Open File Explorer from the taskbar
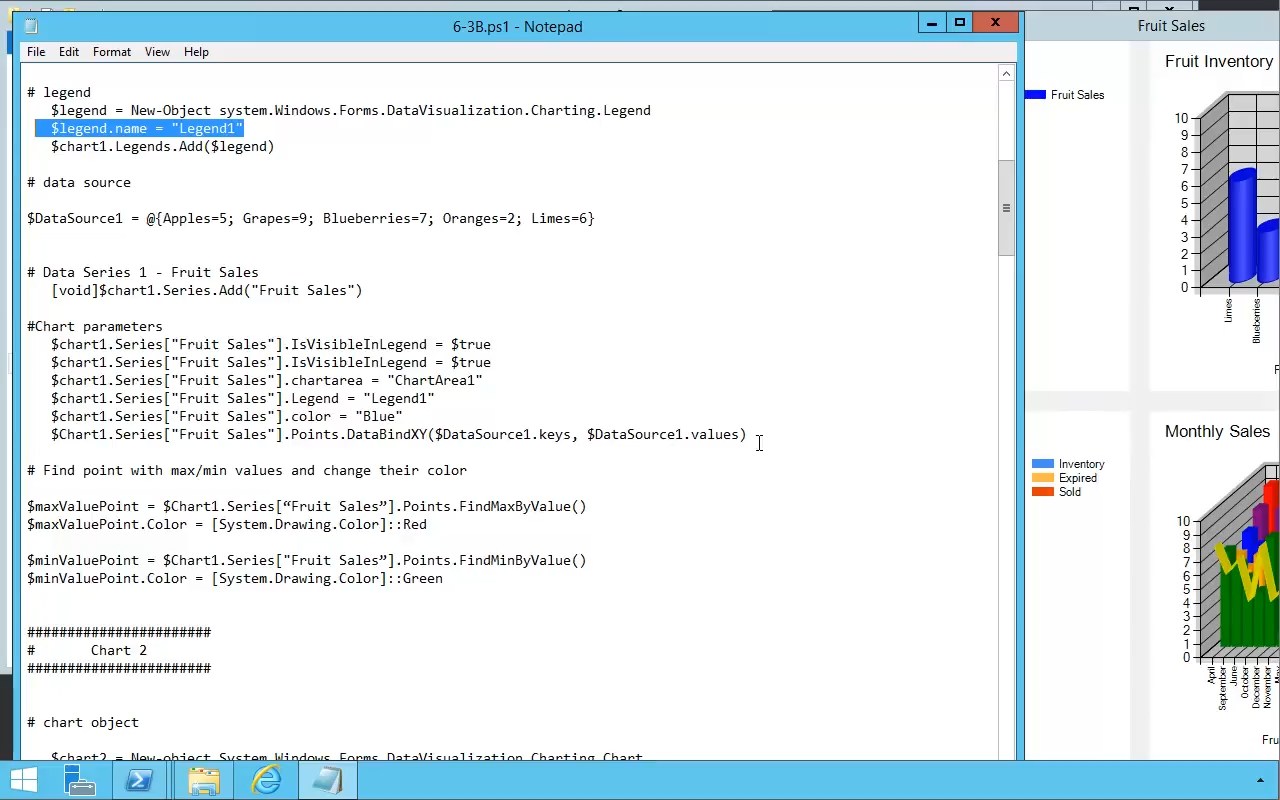This screenshot has height=800, width=1280. 203,780
